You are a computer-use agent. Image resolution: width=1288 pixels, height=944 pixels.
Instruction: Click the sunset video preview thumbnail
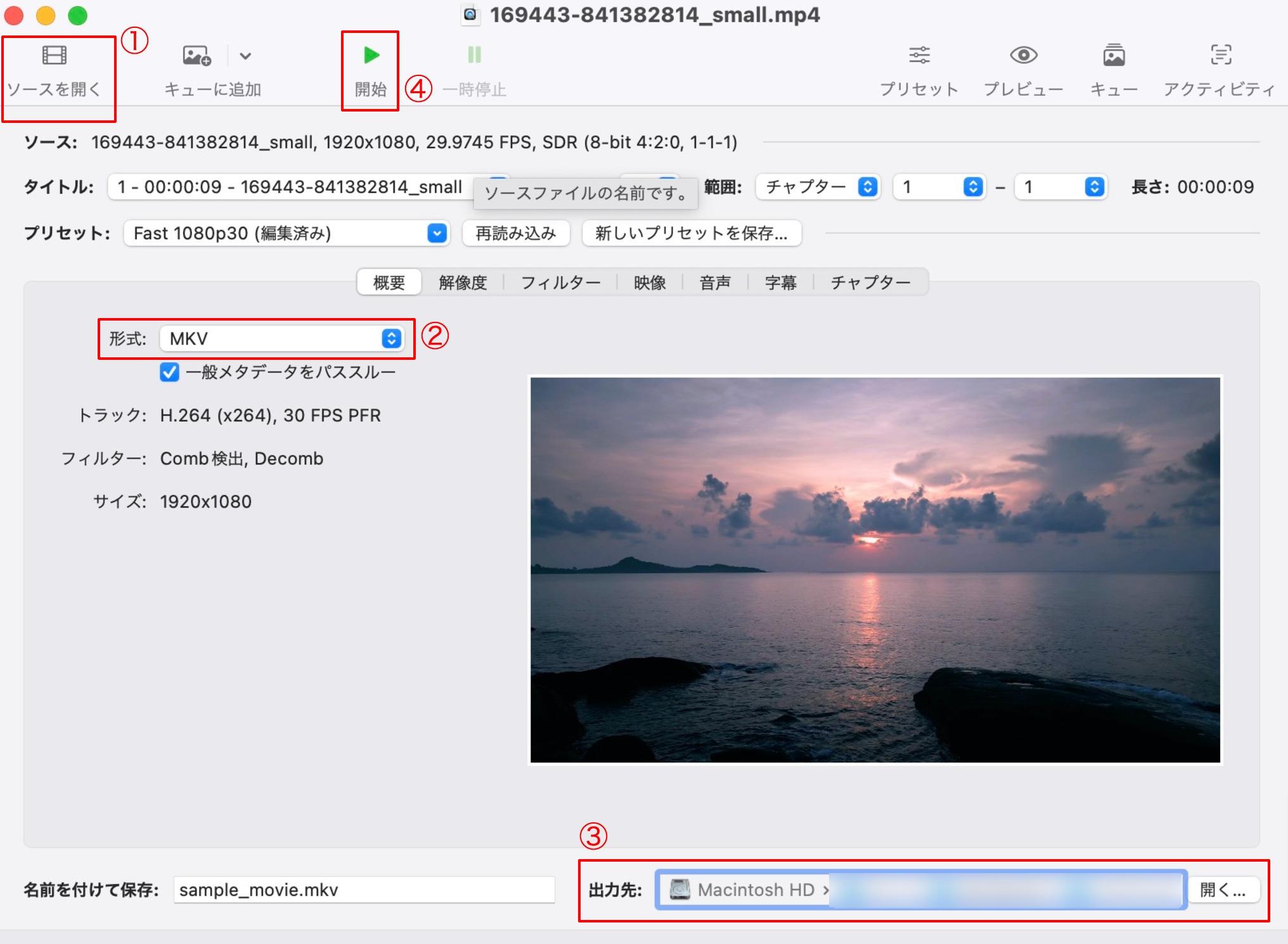pyautogui.click(x=875, y=570)
